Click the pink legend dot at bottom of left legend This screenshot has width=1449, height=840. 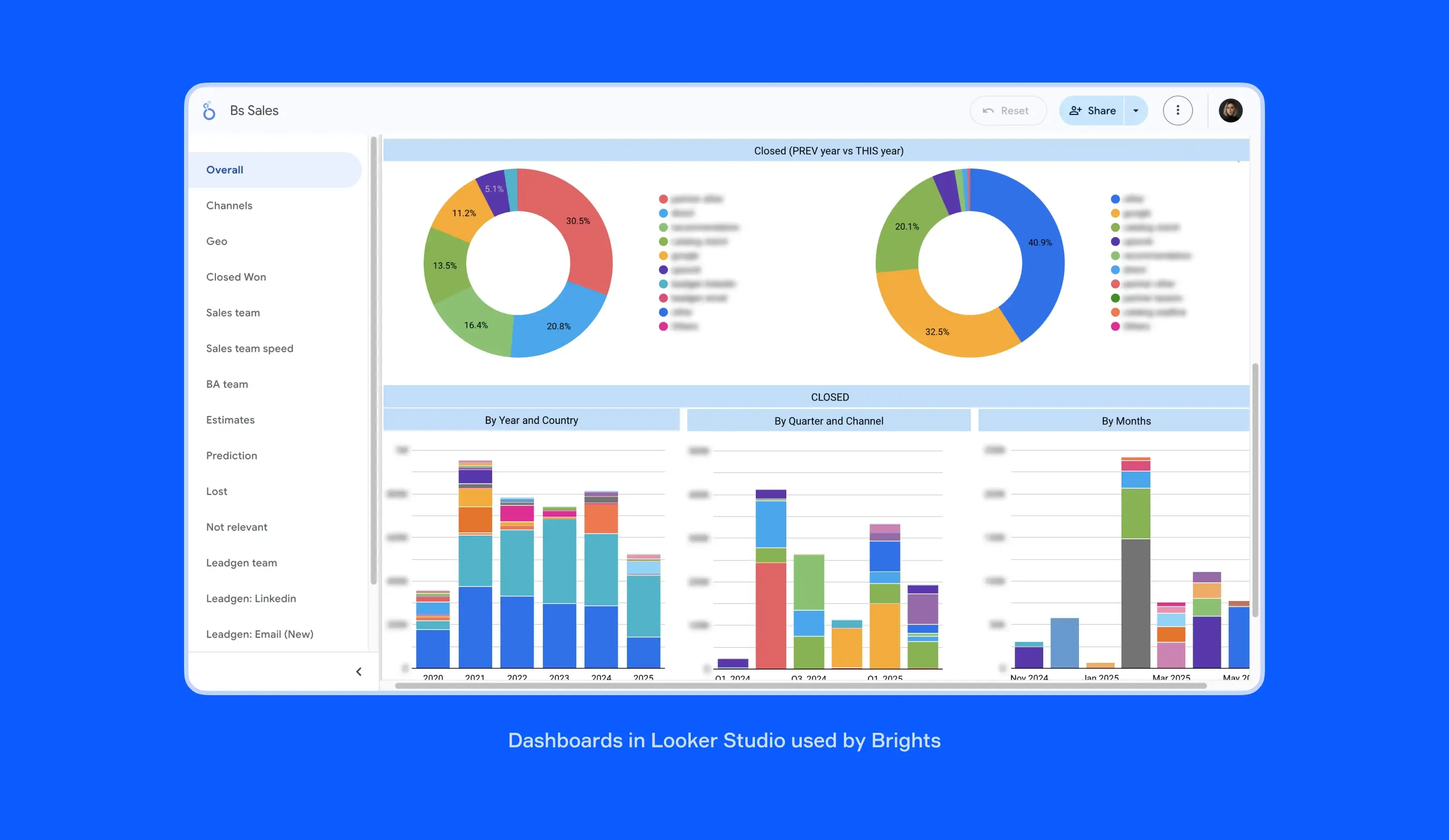coord(663,326)
